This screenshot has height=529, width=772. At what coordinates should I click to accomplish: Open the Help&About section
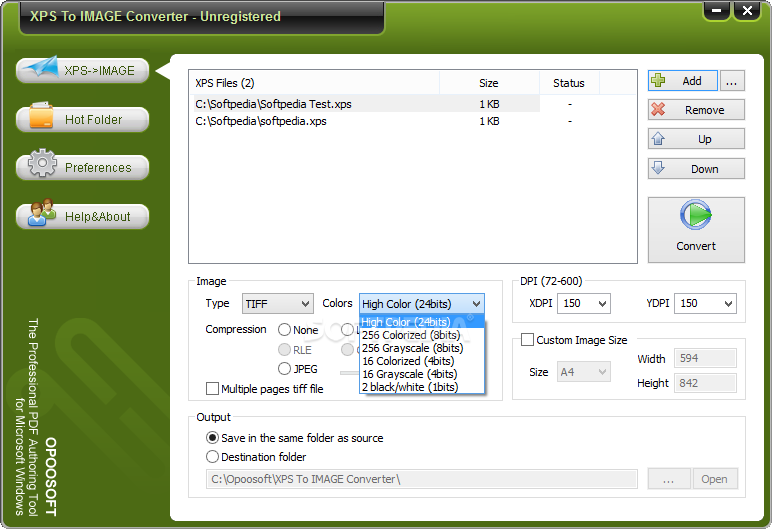(83, 216)
